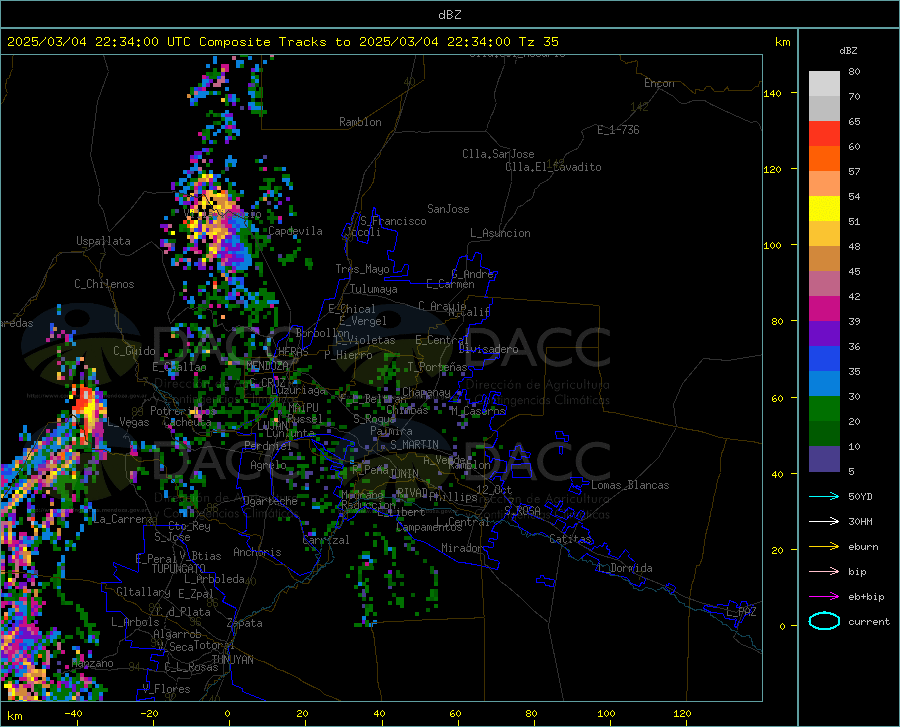This screenshot has height=727, width=900.
Task: Pick the magenta 39-42 dBZ swatch
Action: click(824, 309)
